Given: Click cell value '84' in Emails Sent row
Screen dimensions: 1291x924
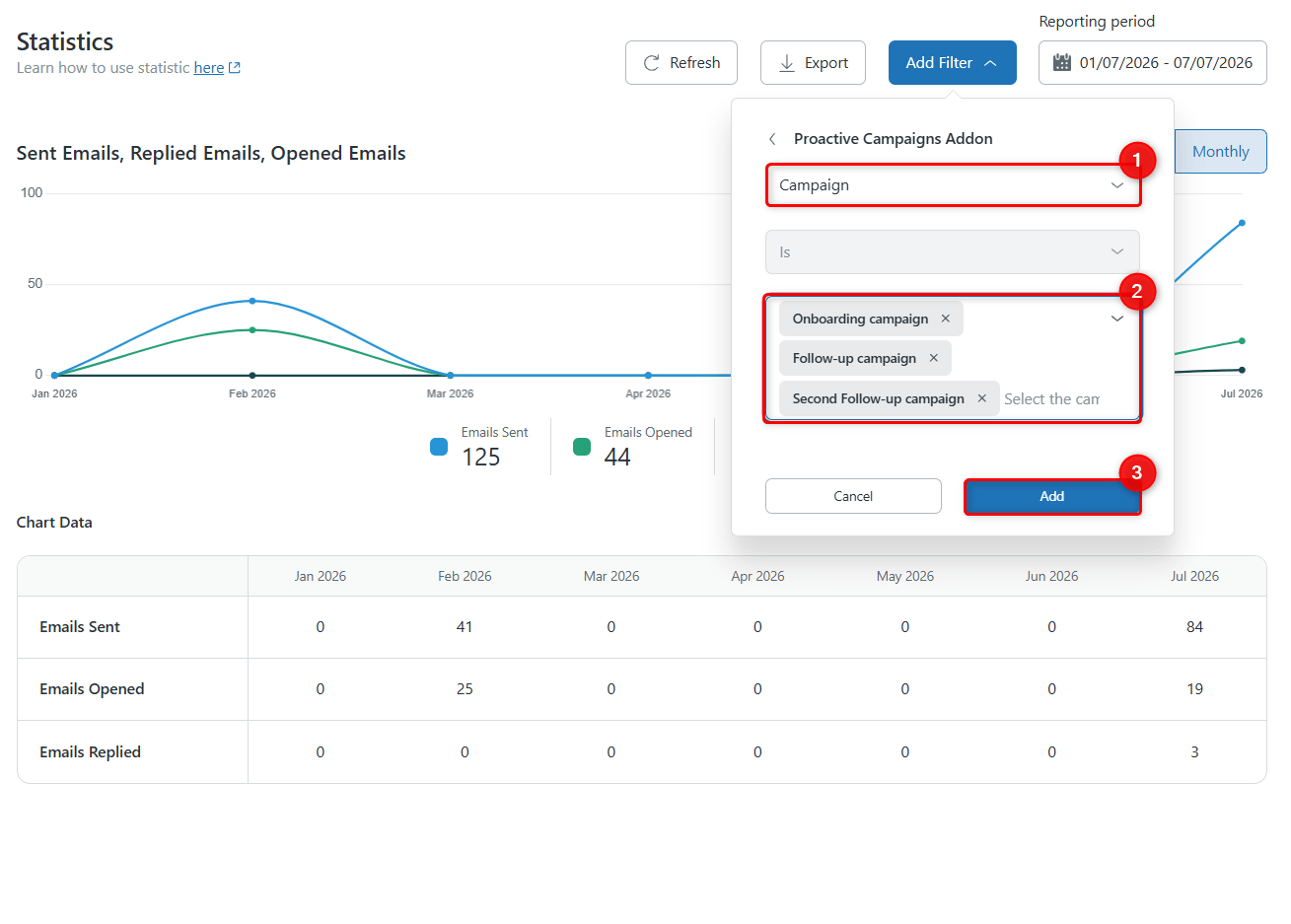Looking at the screenshot, I should pos(1194,627).
